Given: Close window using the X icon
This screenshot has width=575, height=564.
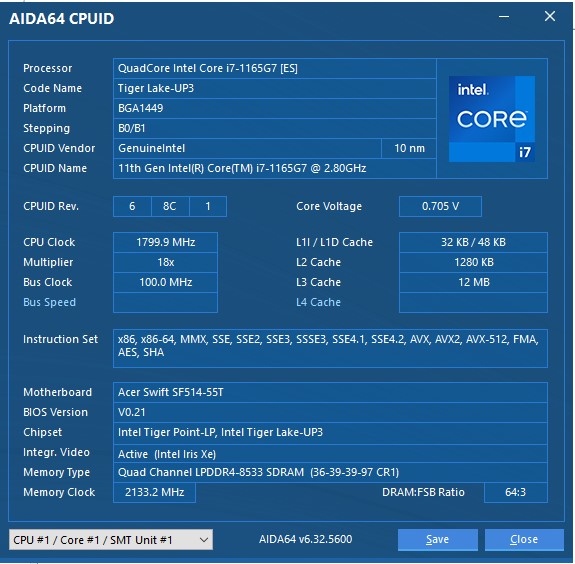Looking at the screenshot, I should [550, 16].
